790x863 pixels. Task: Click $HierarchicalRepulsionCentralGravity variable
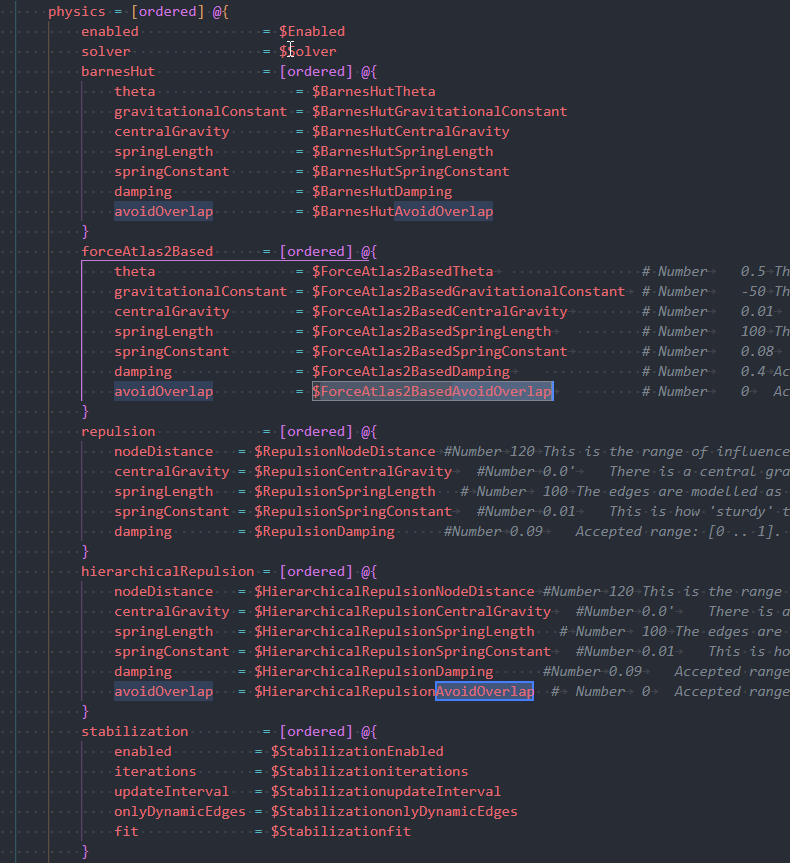(402, 611)
